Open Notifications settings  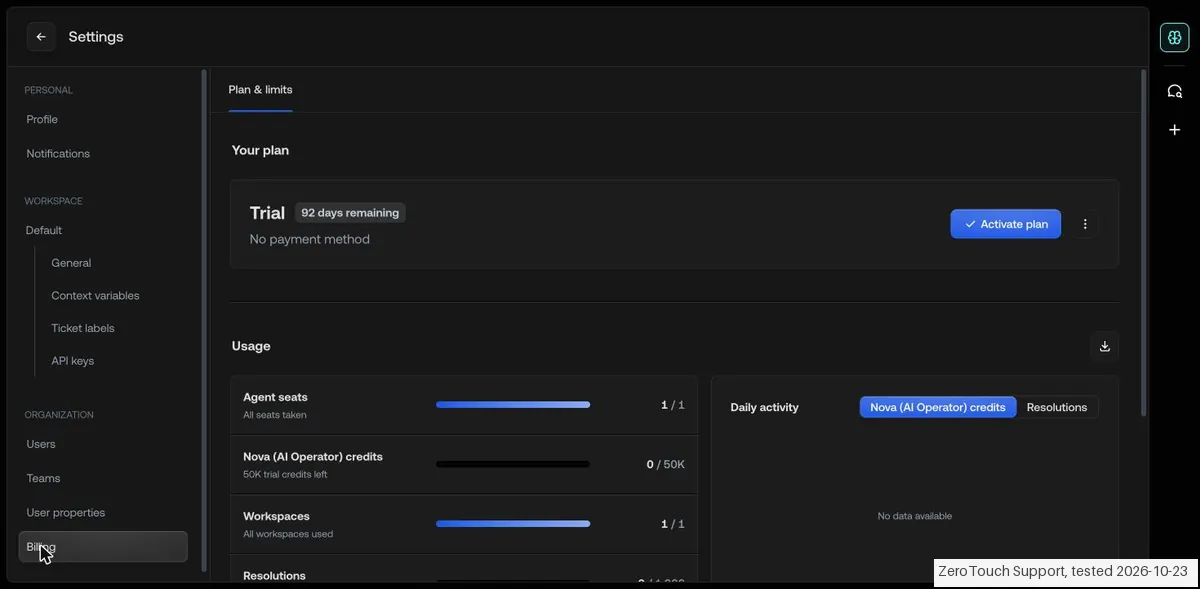click(x=58, y=153)
